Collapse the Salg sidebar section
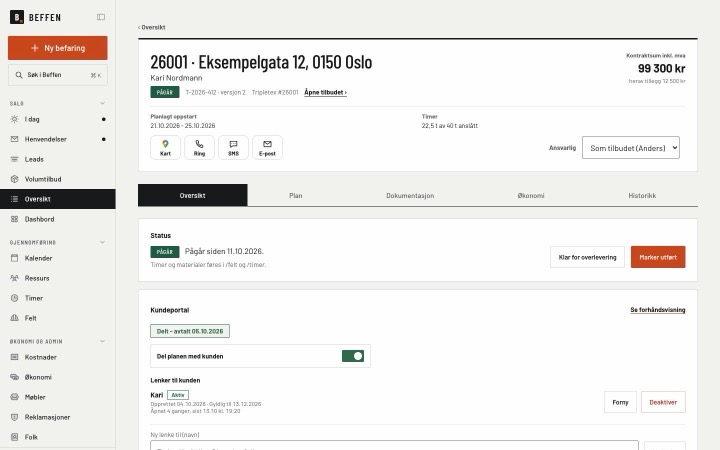Image resolution: width=720 pixels, height=450 pixels. pos(102,103)
